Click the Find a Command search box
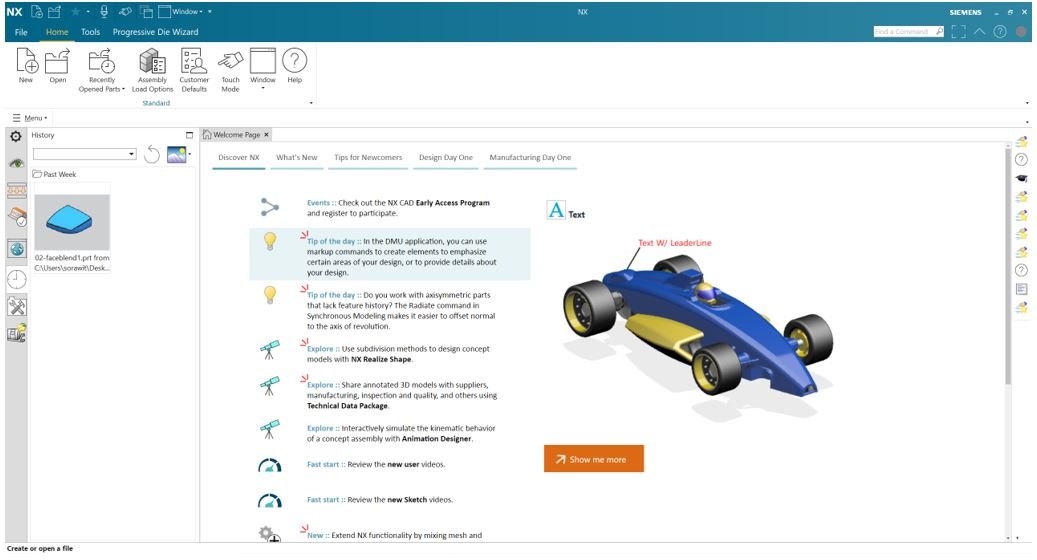Image resolution: width=1037 pixels, height=560 pixels. (908, 31)
